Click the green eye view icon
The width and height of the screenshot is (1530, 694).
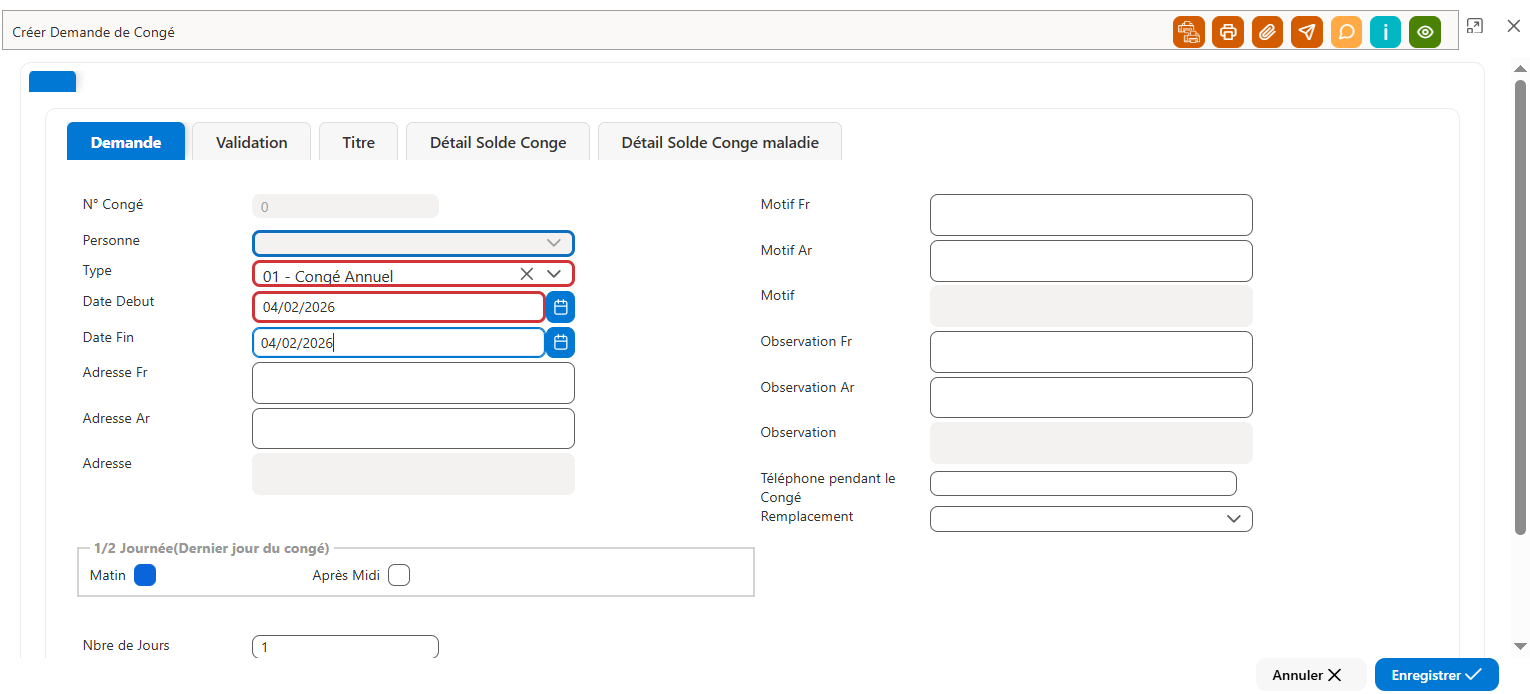(x=1425, y=32)
